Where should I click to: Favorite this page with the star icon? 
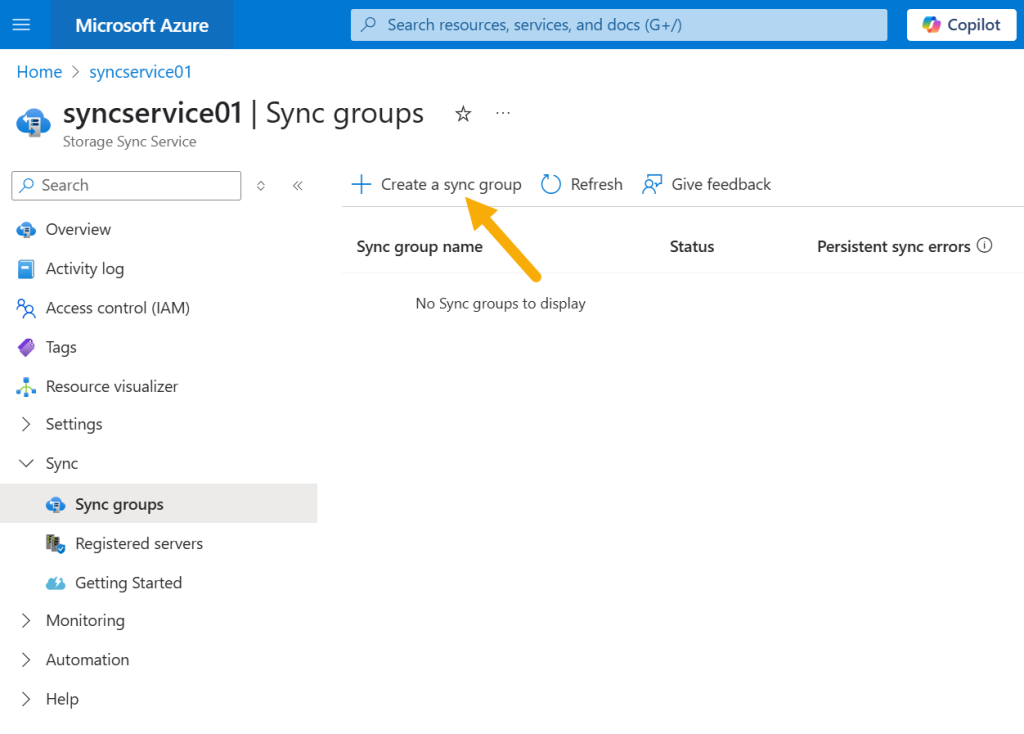point(463,114)
